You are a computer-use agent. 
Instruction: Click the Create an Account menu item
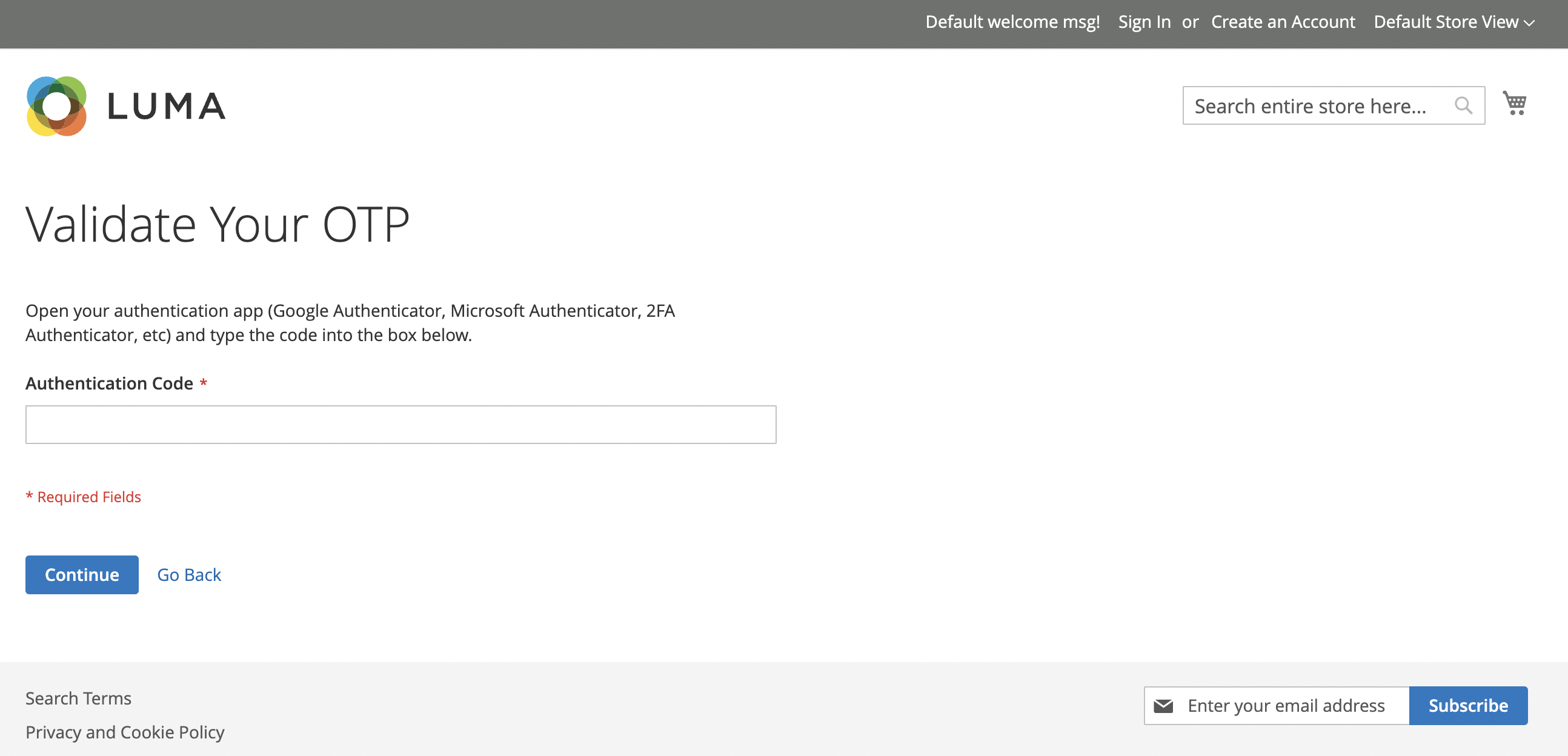[x=1281, y=22]
